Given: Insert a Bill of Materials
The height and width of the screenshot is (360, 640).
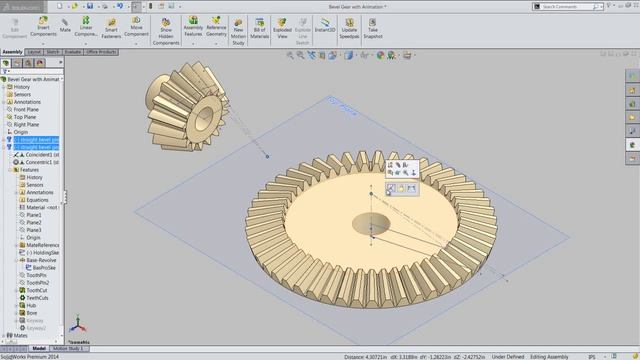Looking at the screenshot, I should (x=260, y=28).
